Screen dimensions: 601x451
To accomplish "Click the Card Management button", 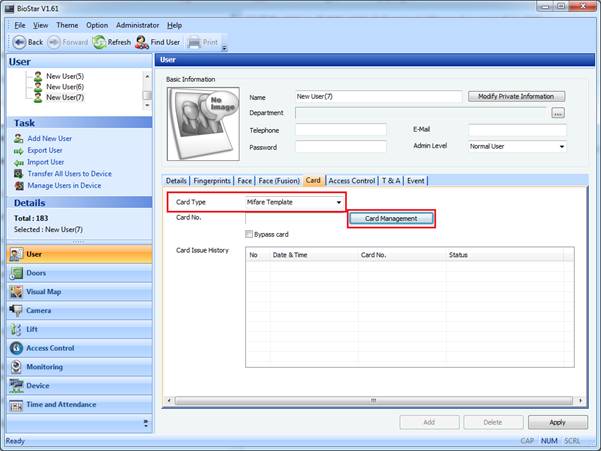I will coord(391,218).
